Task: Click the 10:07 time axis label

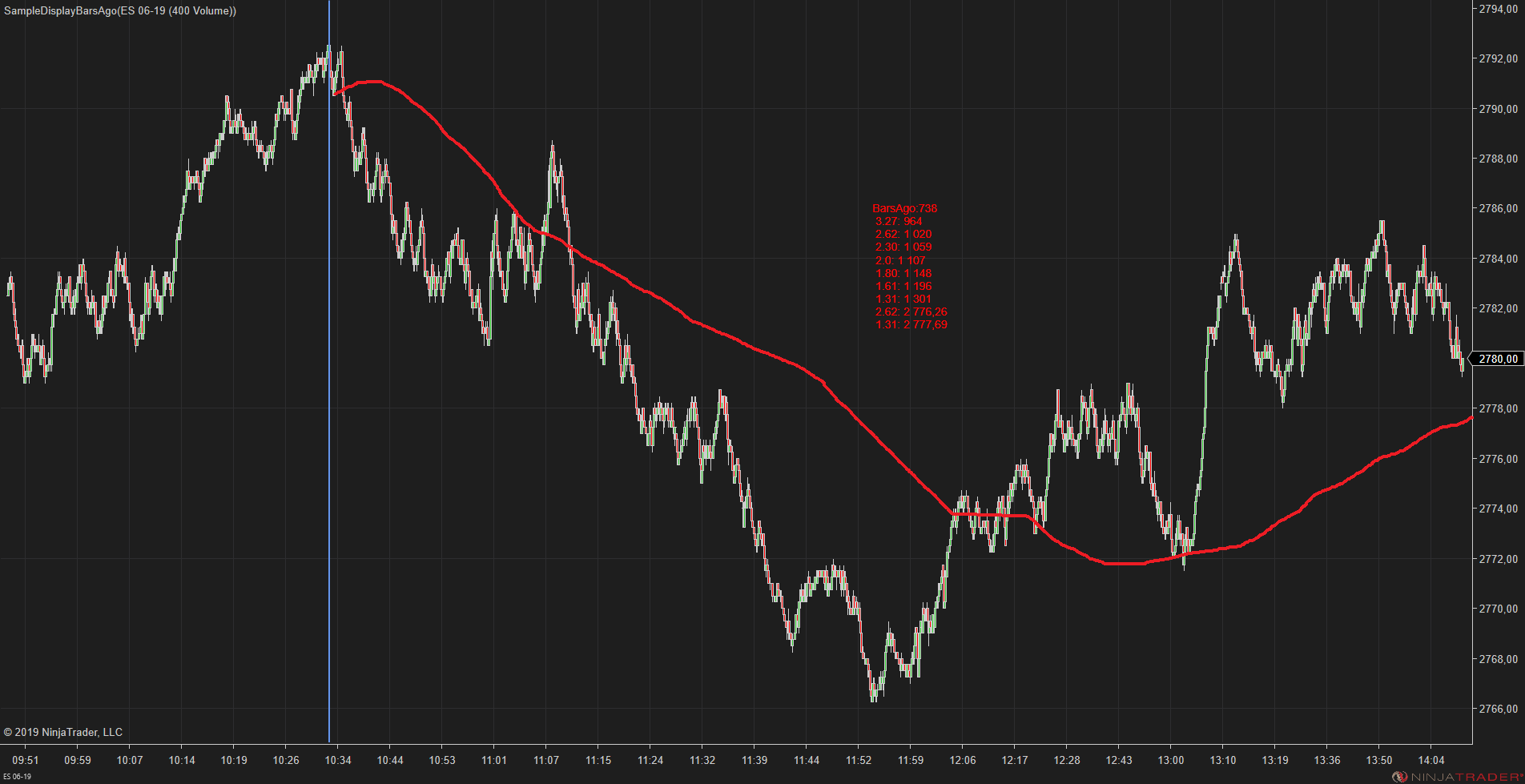Action: tap(130, 760)
